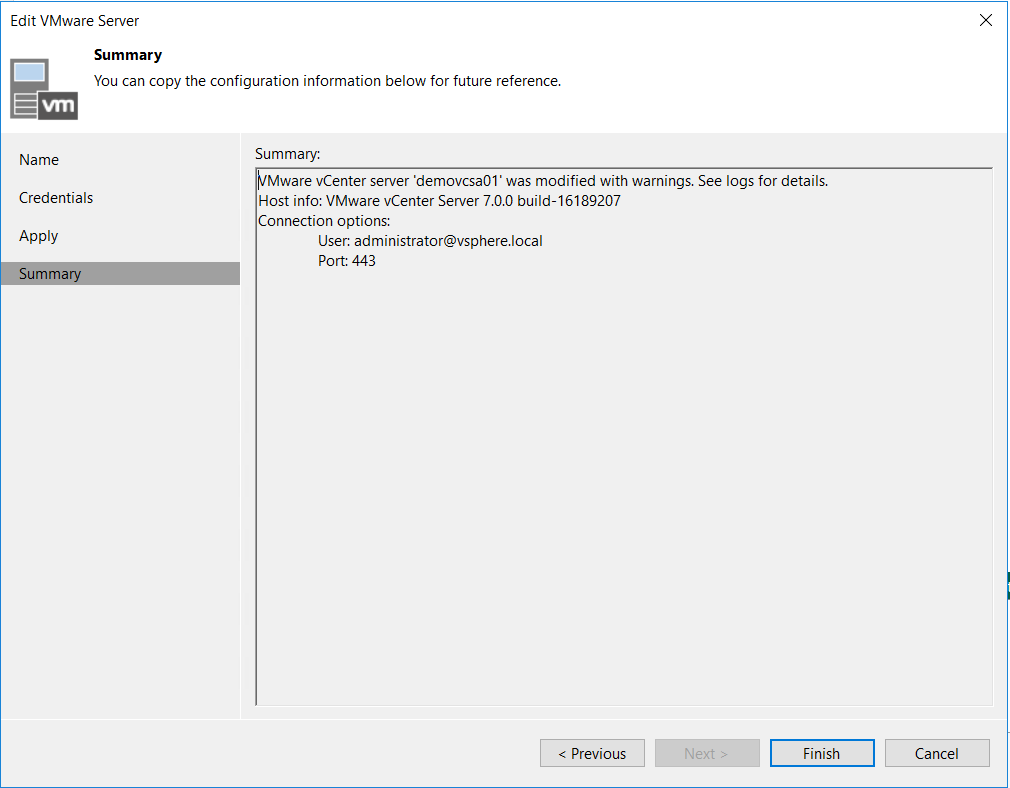Image resolution: width=1010 pixels, height=788 pixels.
Task: Click the 'Summary:' field label
Action: pyautogui.click(x=287, y=154)
